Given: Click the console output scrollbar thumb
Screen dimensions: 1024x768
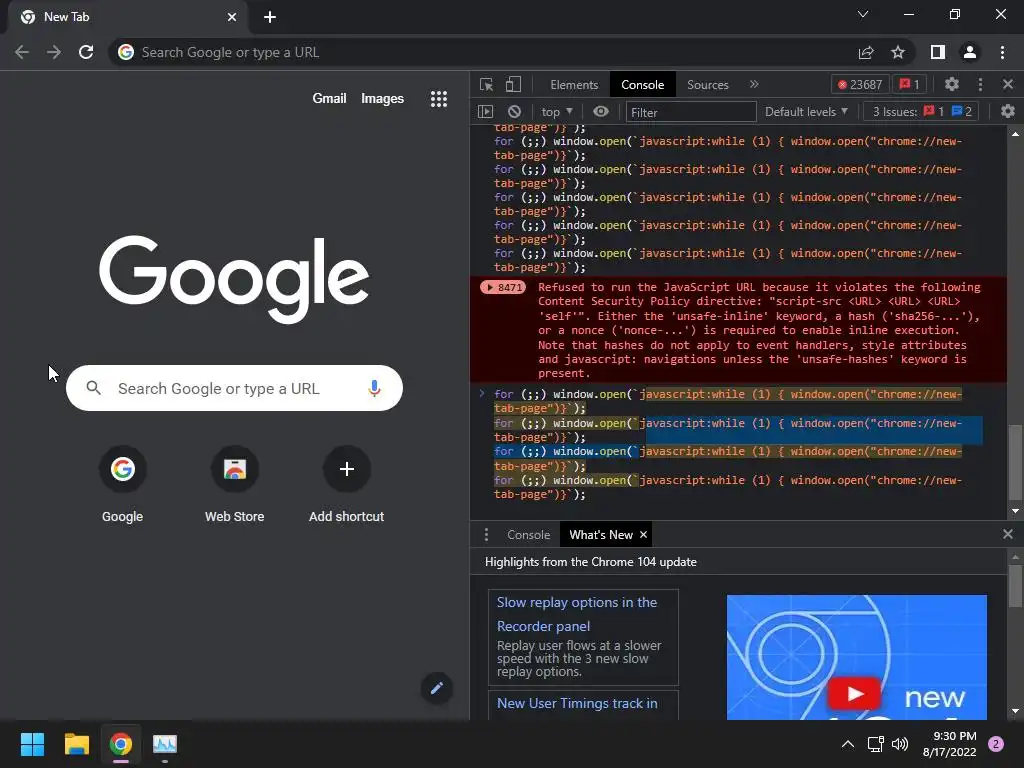Looking at the screenshot, I should (x=1015, y=462).
